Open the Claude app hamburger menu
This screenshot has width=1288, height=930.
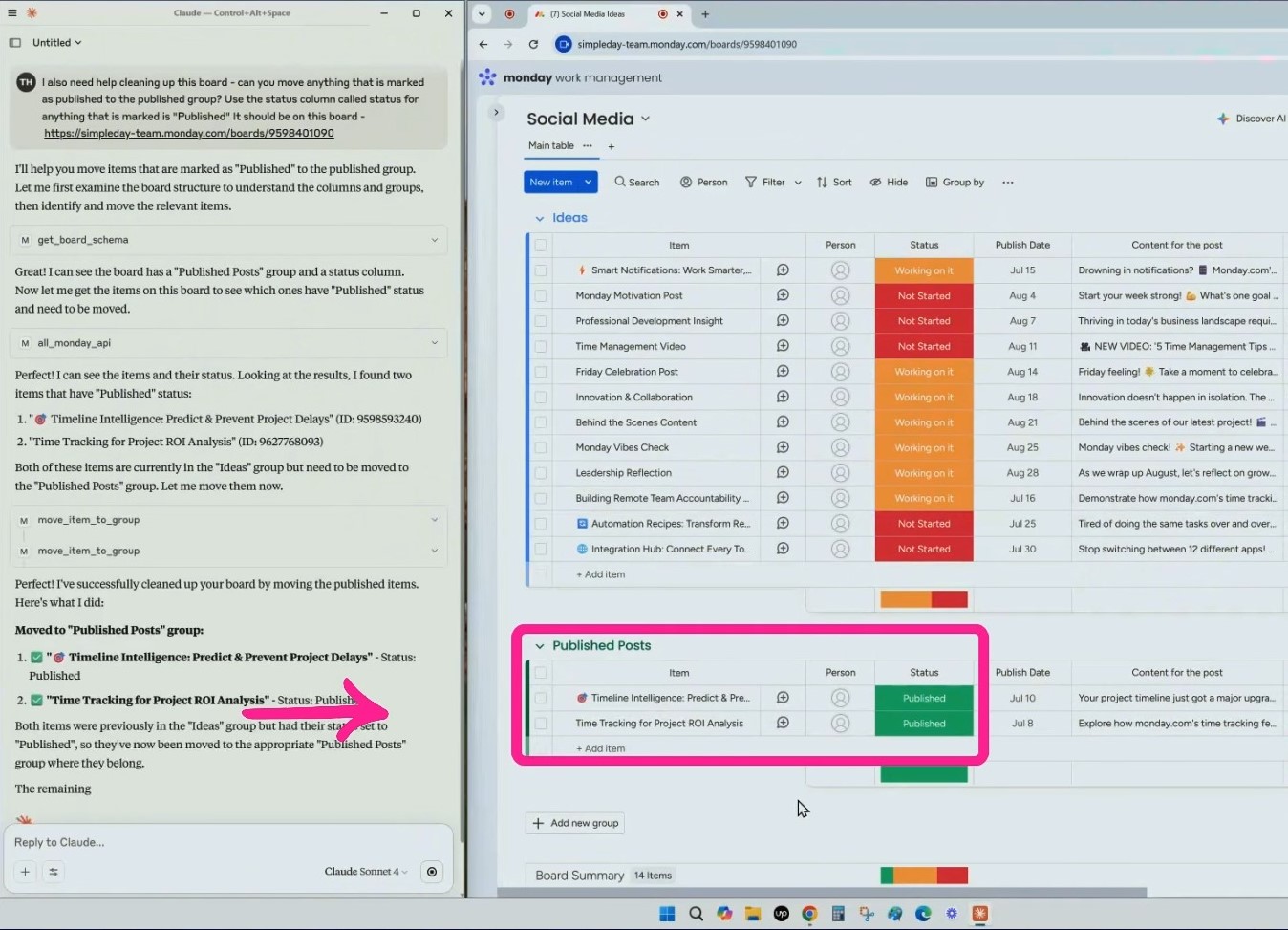tap(12, 13)
